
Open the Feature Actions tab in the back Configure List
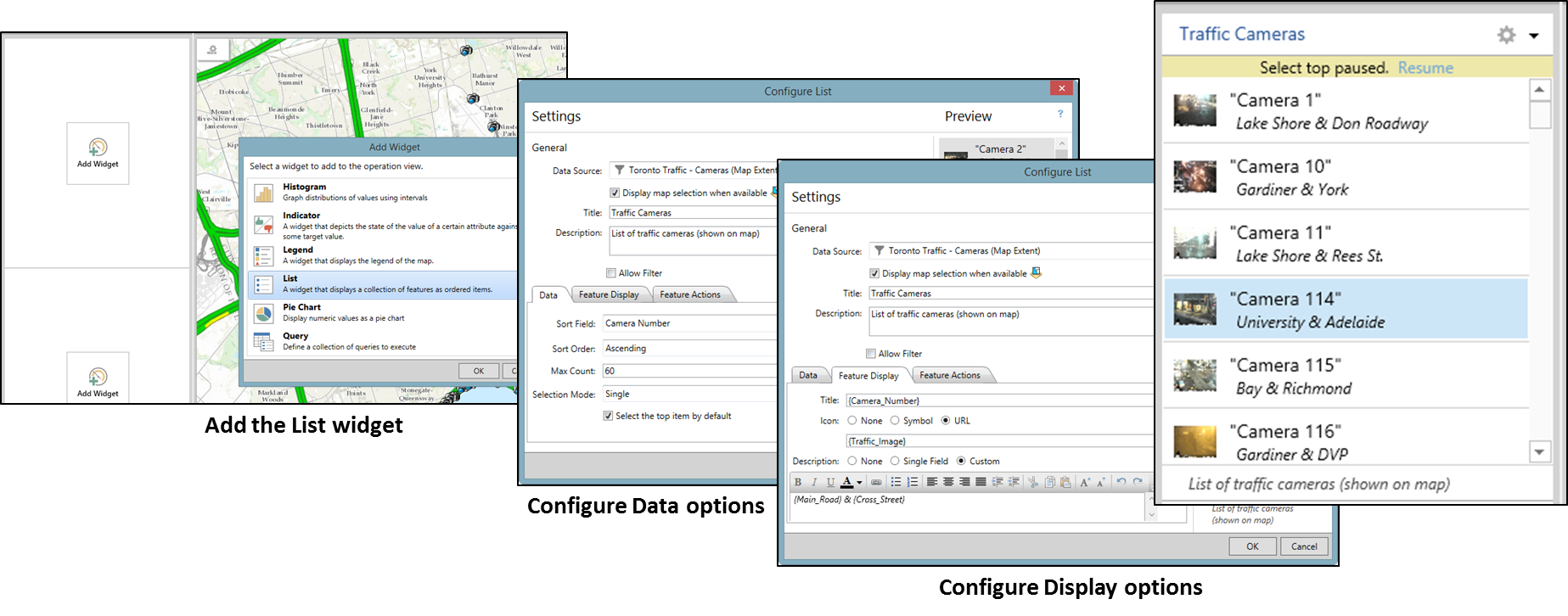click(x=690, y=294)
